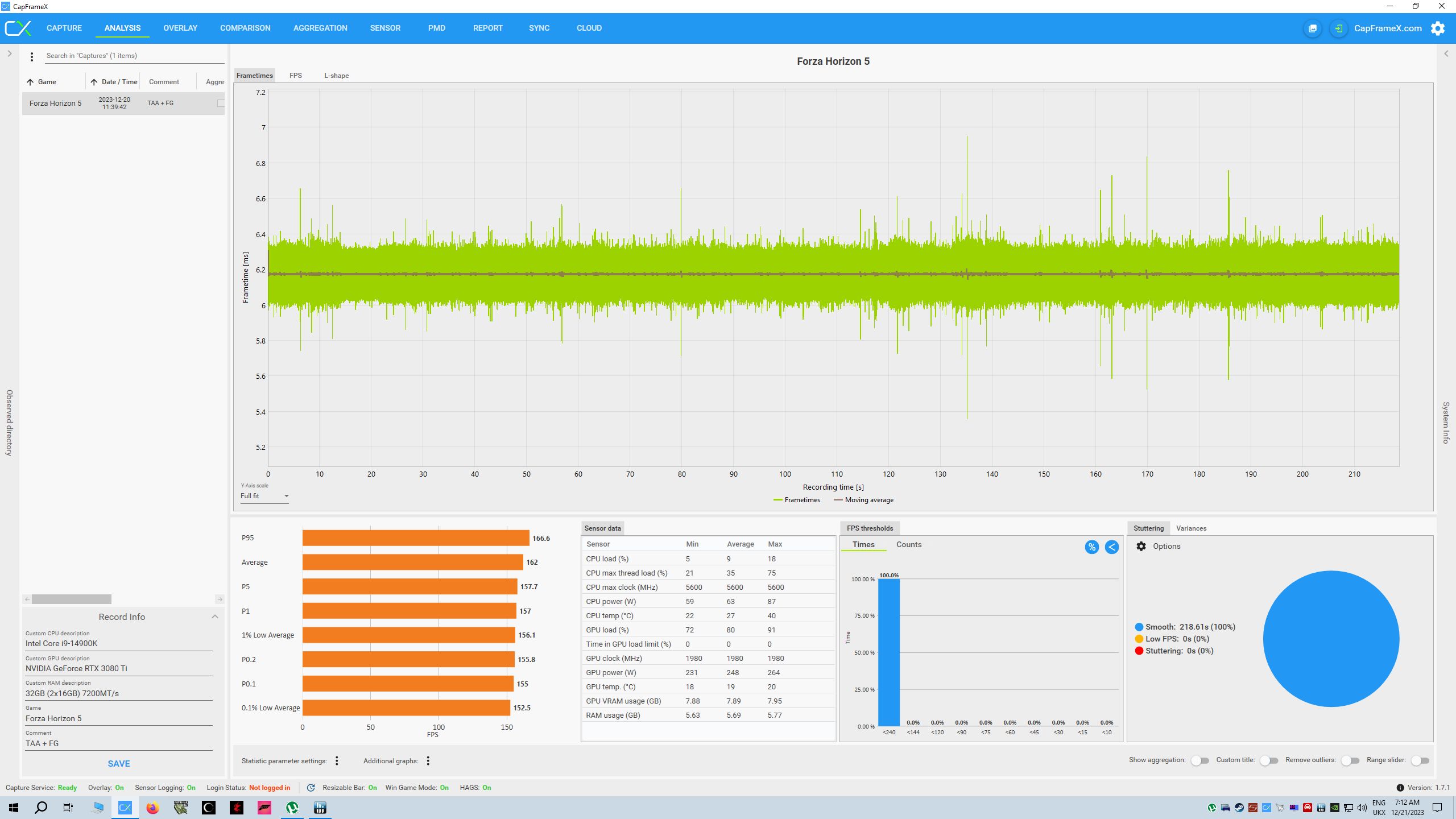This screenshot has width=1456, height=819.
Task: Select the FPS graph tab
Action: pos(296,76)
